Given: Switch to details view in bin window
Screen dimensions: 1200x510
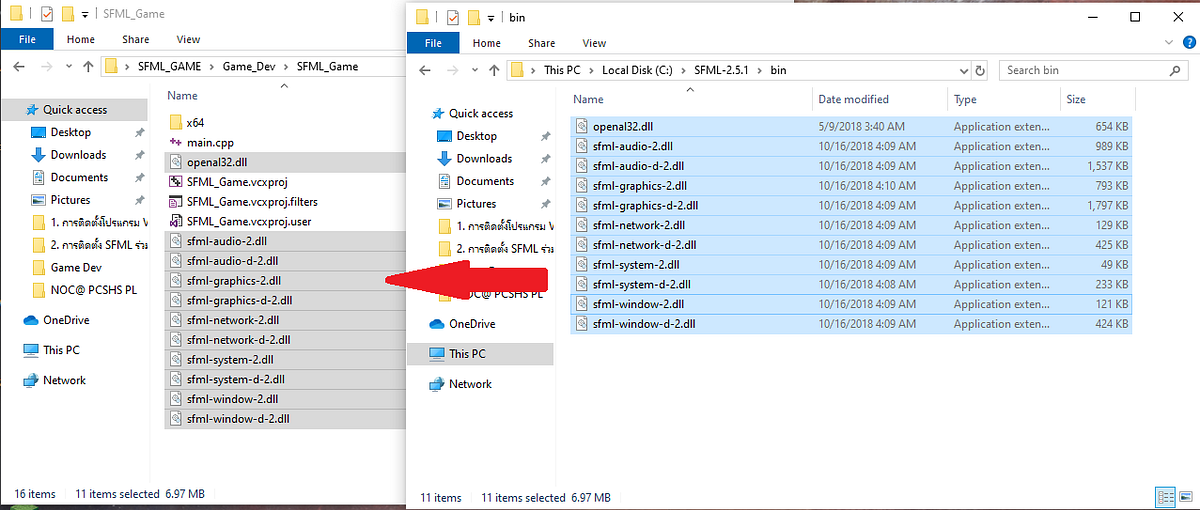Looking at the screenshot, I should pos(1165,498).
